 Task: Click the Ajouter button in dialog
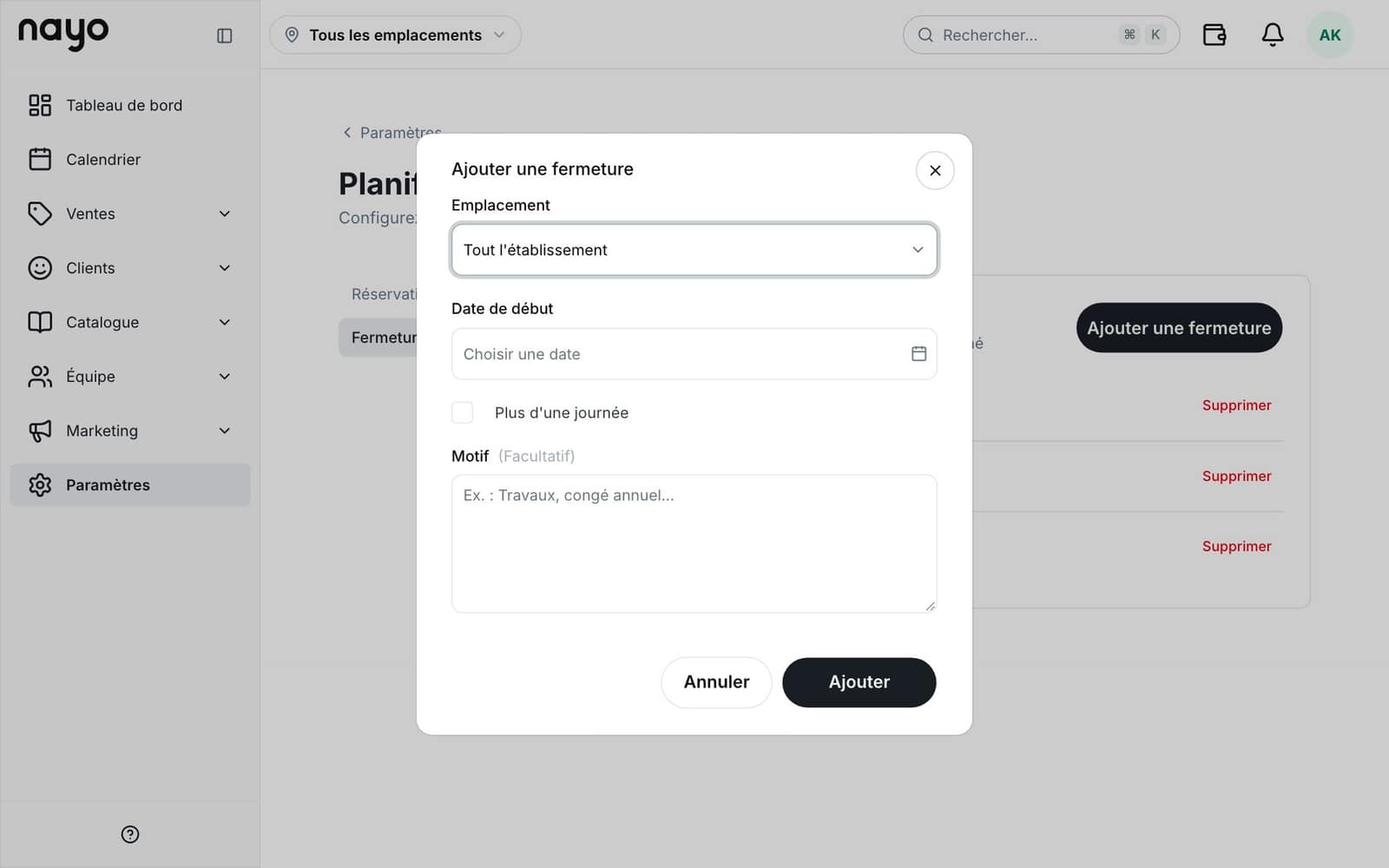tap(859, 682)
